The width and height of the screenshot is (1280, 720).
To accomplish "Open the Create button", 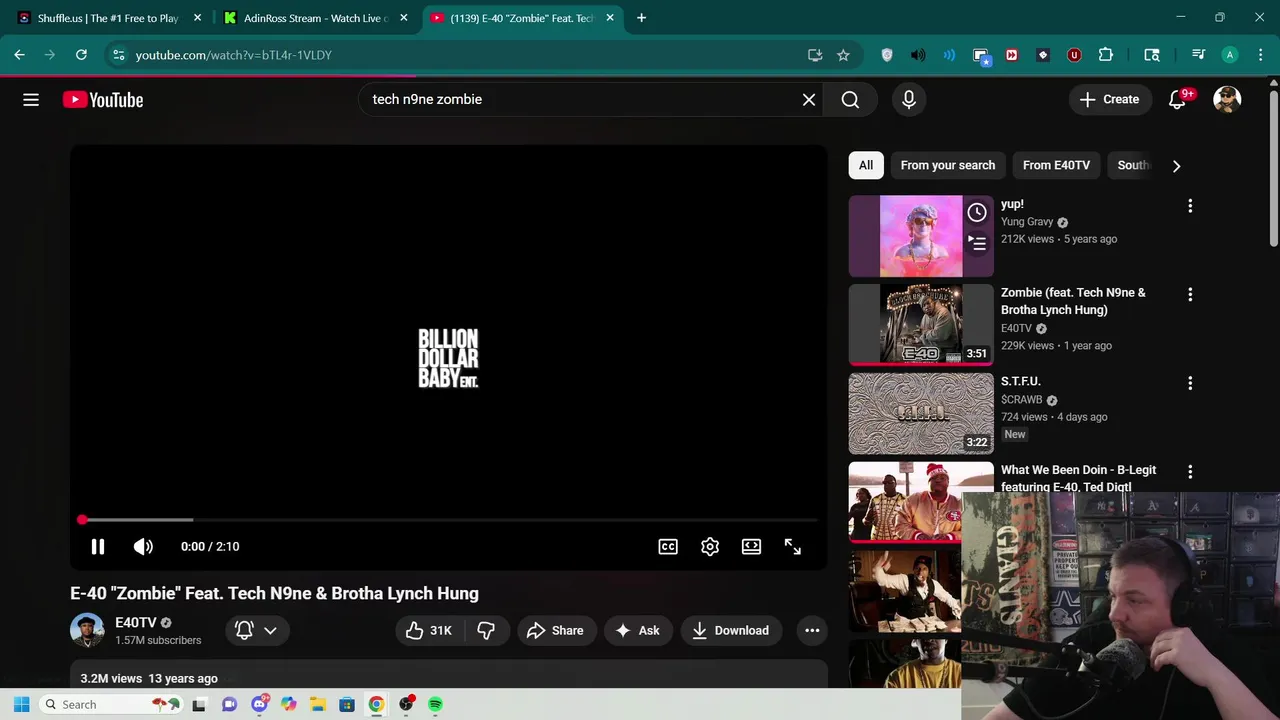I will pos(1109,100).
